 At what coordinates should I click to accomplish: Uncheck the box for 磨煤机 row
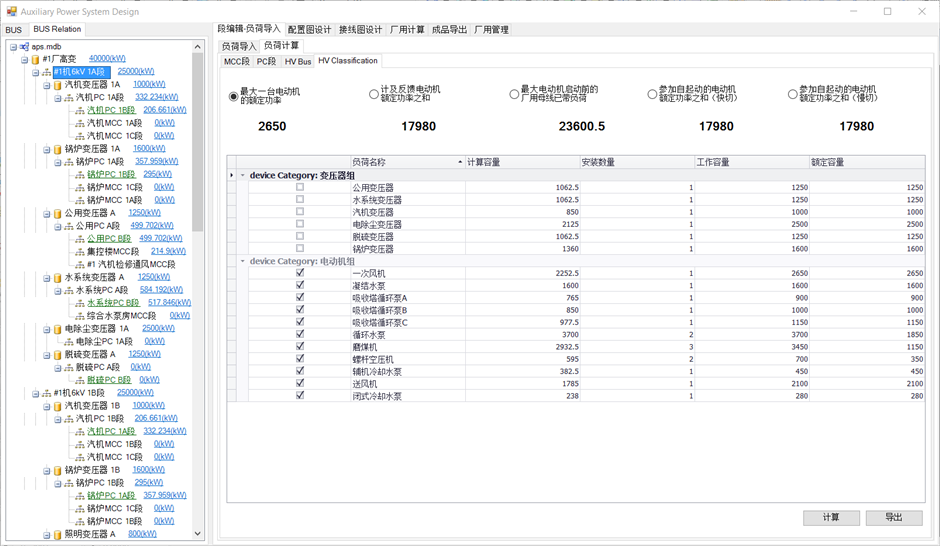point(300,346)
